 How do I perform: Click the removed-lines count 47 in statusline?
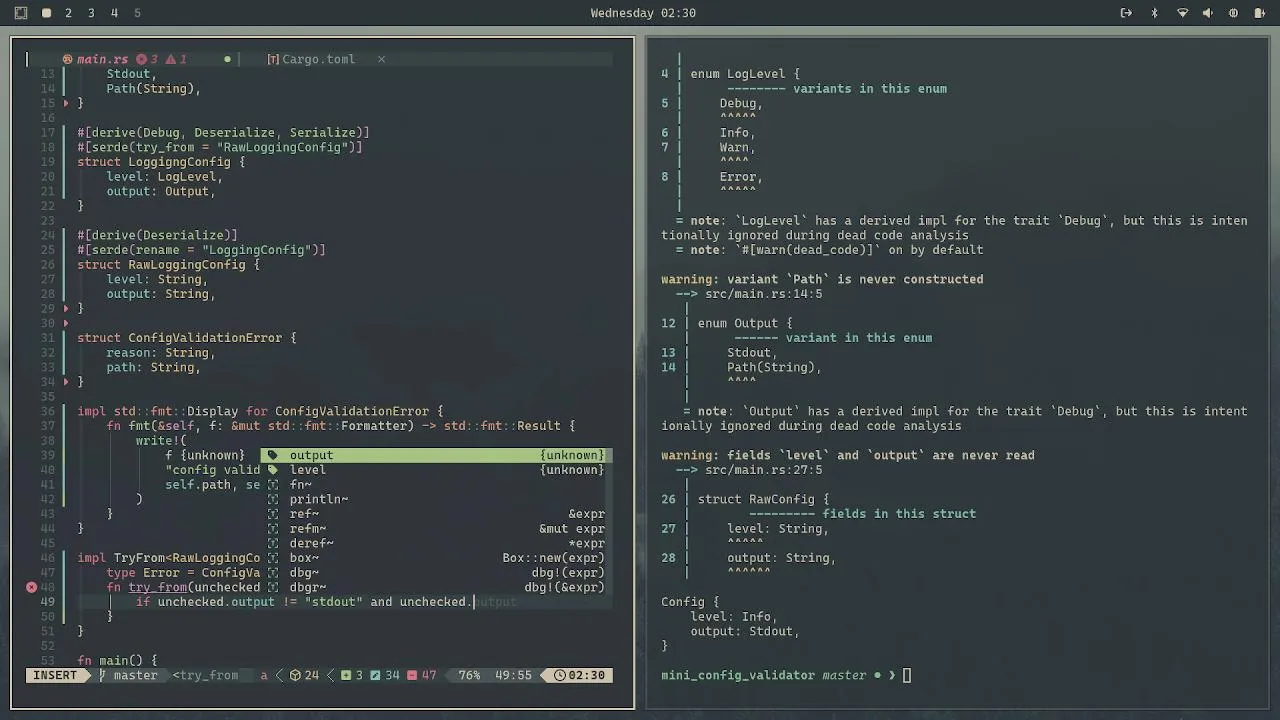tap(422, 675)
